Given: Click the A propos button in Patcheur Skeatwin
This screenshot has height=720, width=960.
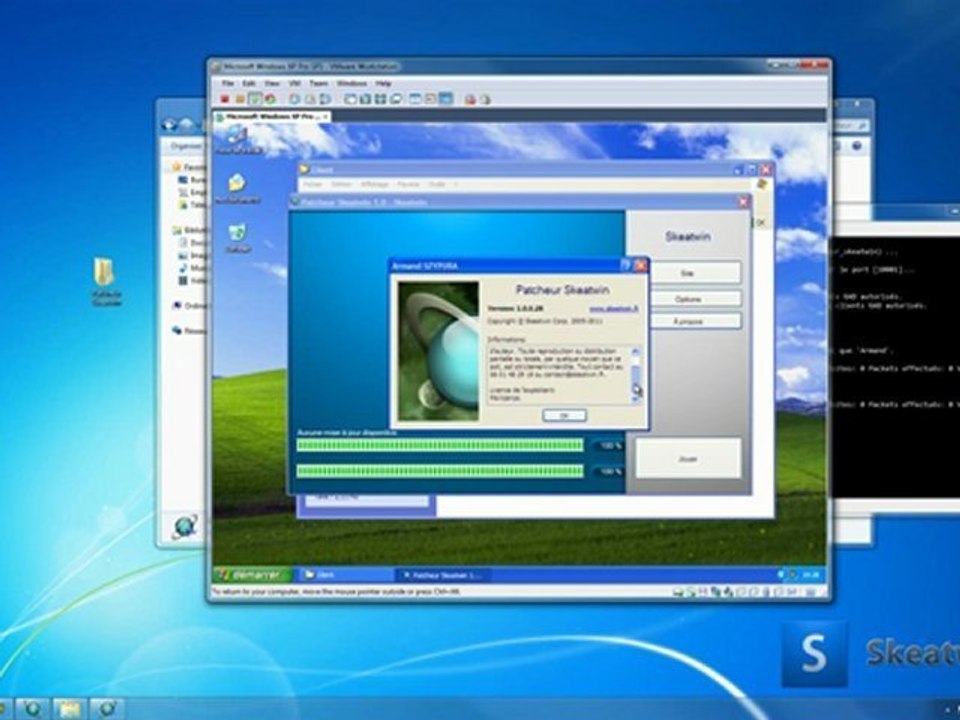Looking at the screenshot, I should [688, 321].
